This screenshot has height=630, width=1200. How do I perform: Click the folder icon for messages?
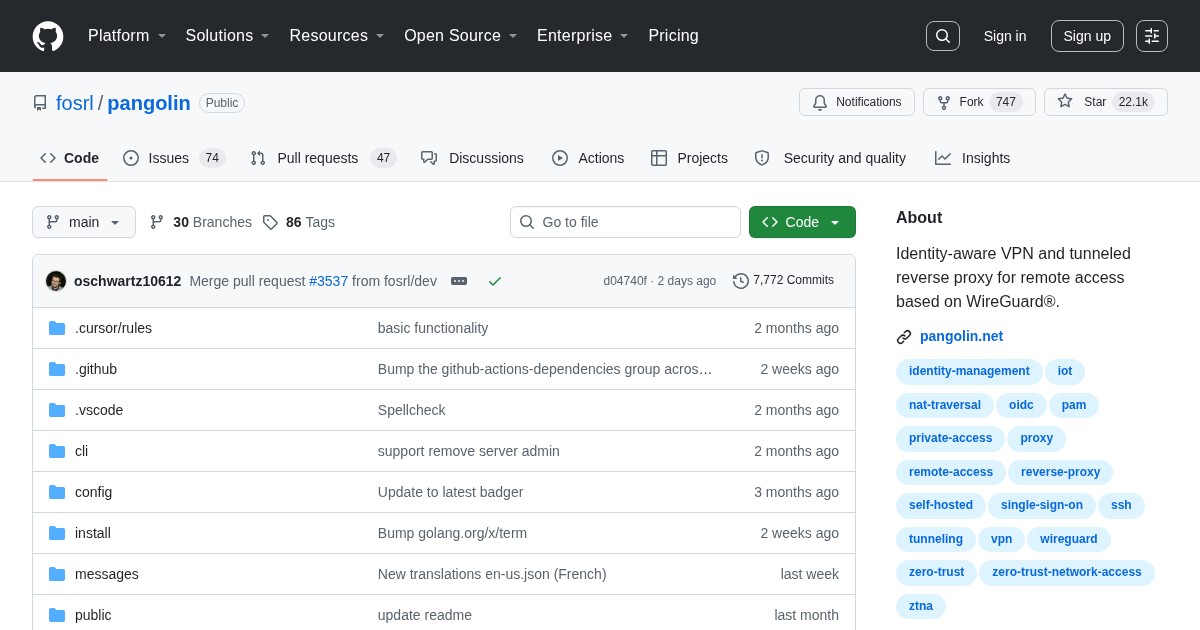[57, 574]
